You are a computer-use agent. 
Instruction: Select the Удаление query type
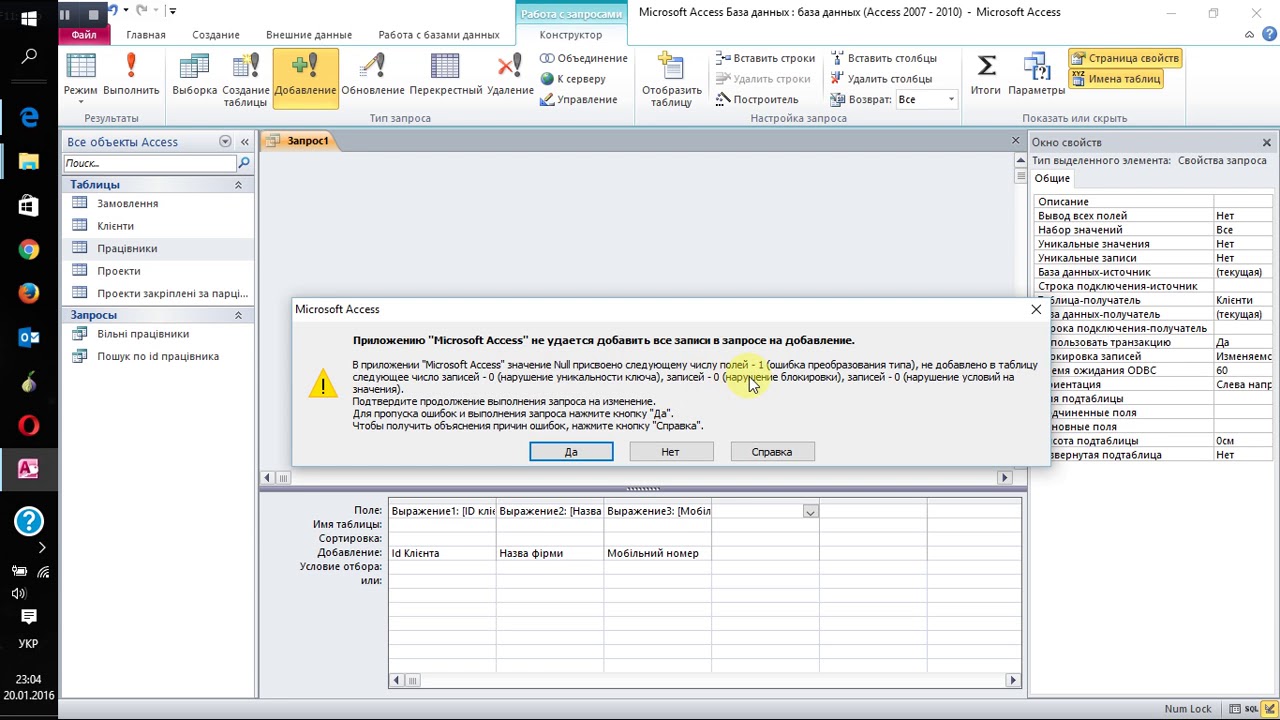[510, 75]
